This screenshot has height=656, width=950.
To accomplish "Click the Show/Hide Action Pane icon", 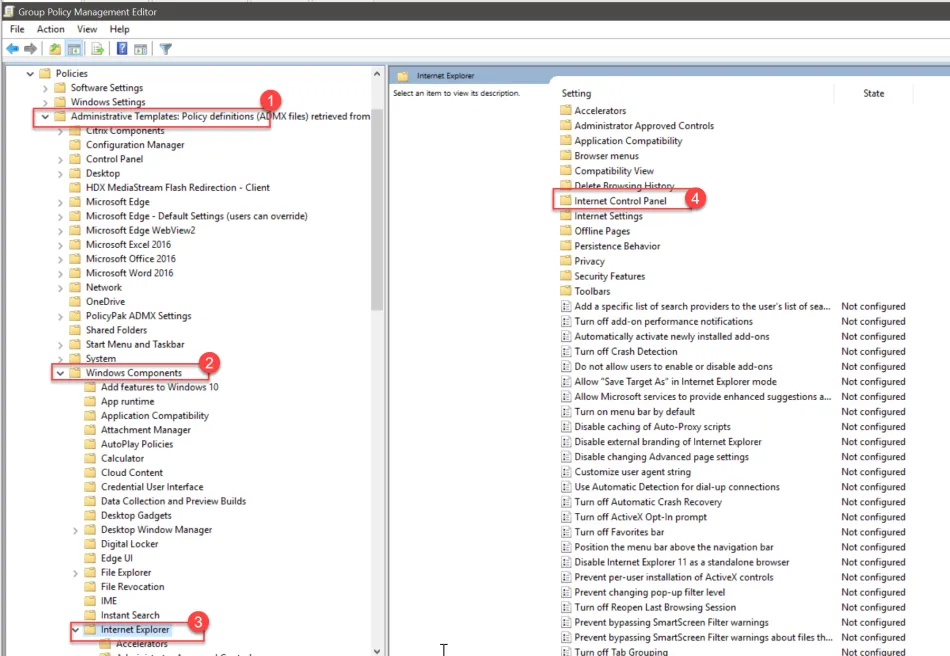I will [x=141, y=49].
